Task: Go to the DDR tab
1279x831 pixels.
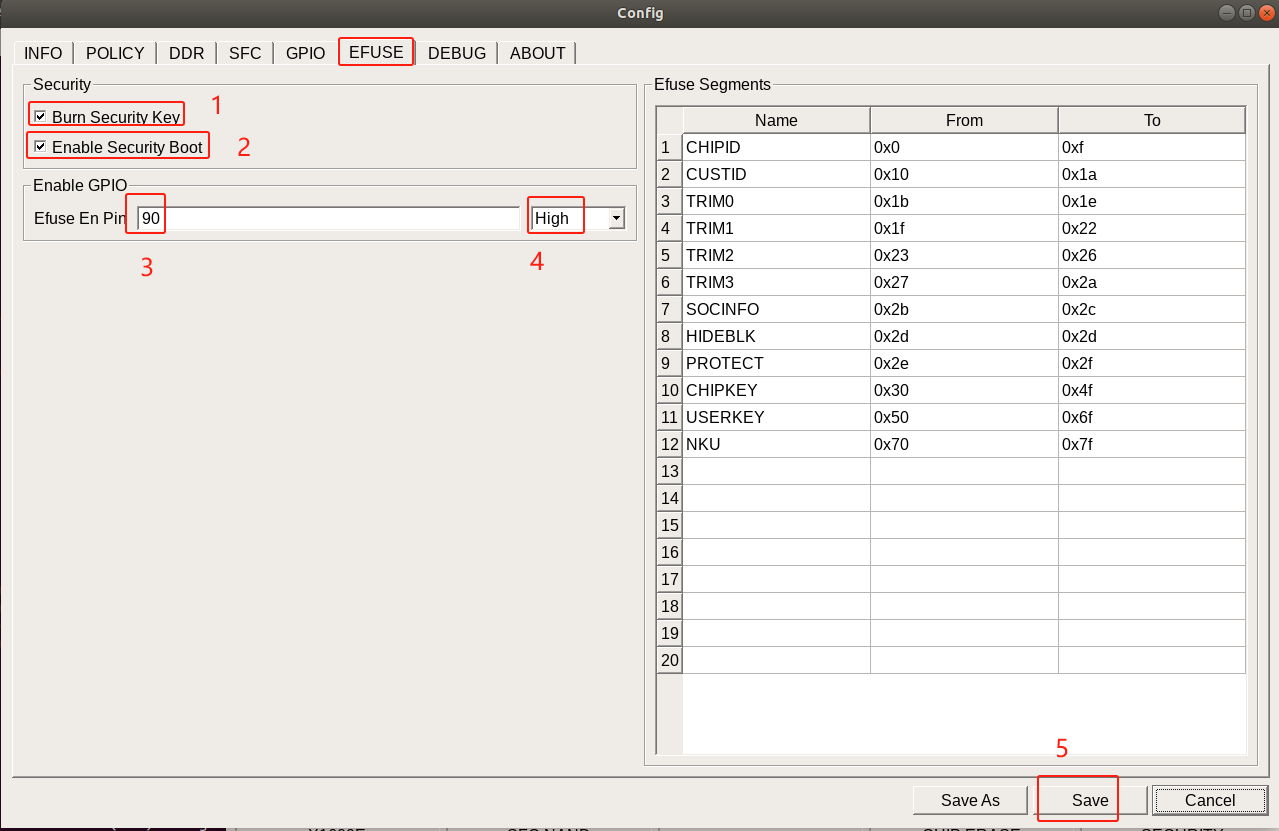Action: coord(186,53)
